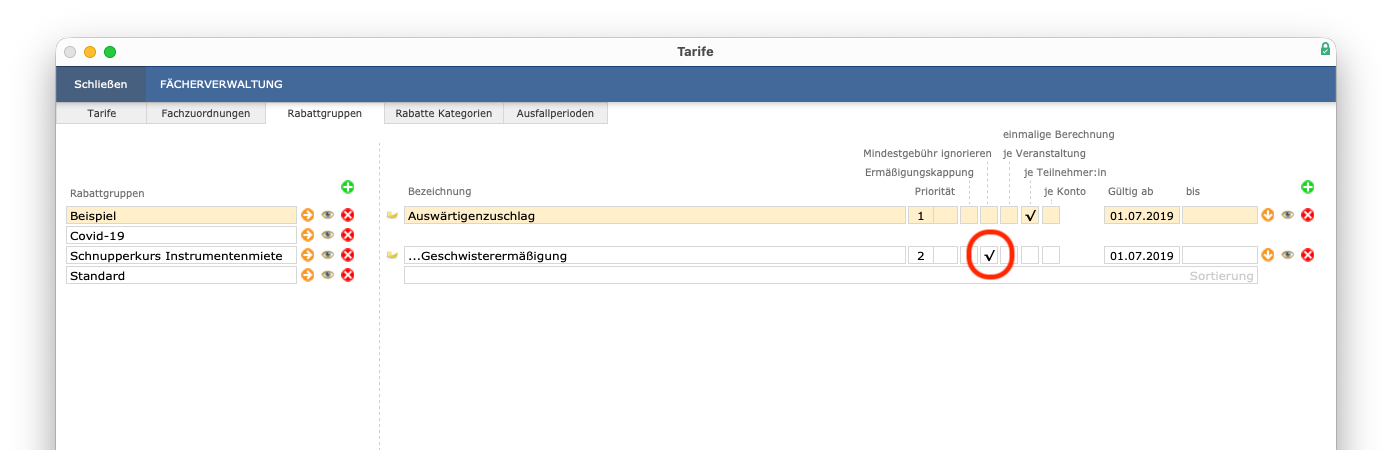Uncheck the ticked box in Auswärtigenzuschlag row
1392x450 pixels.
pyautogui.click(x=1030, y=215)
